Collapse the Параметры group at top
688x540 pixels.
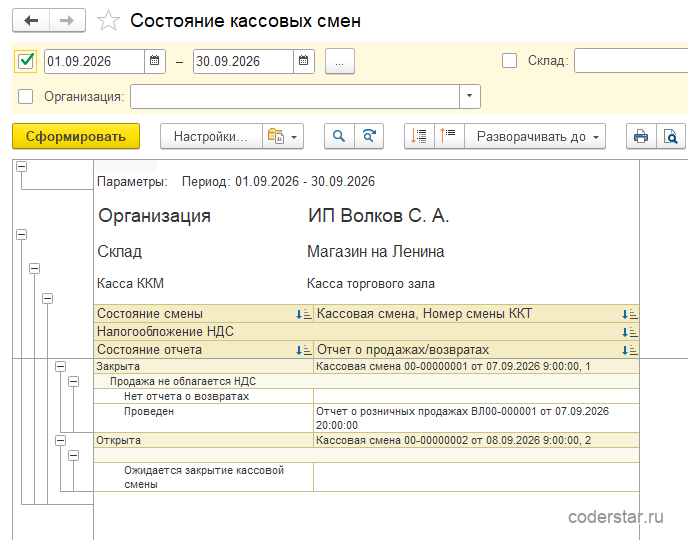[22, 166]
